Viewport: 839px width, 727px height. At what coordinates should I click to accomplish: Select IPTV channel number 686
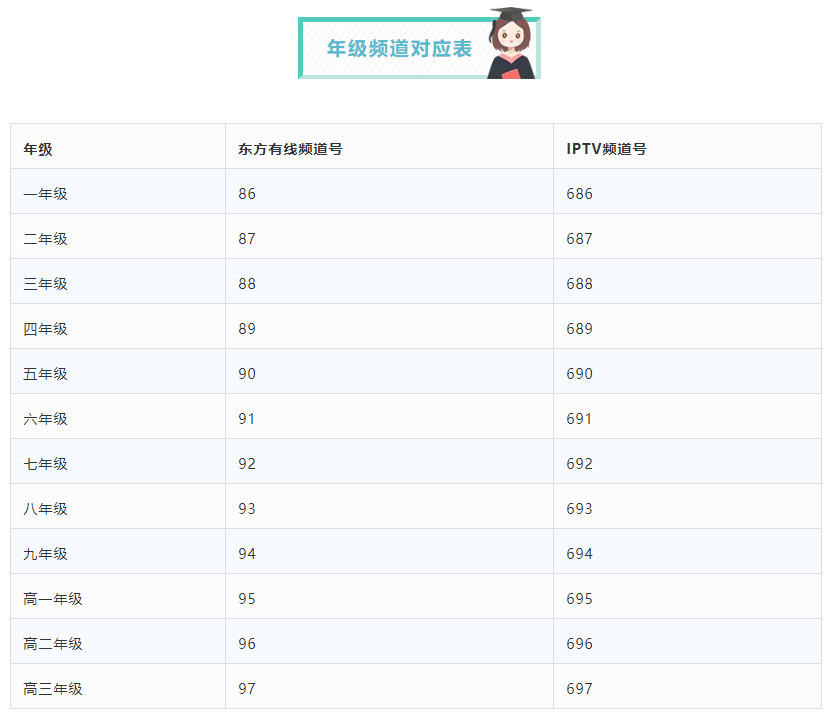[579, 194]
